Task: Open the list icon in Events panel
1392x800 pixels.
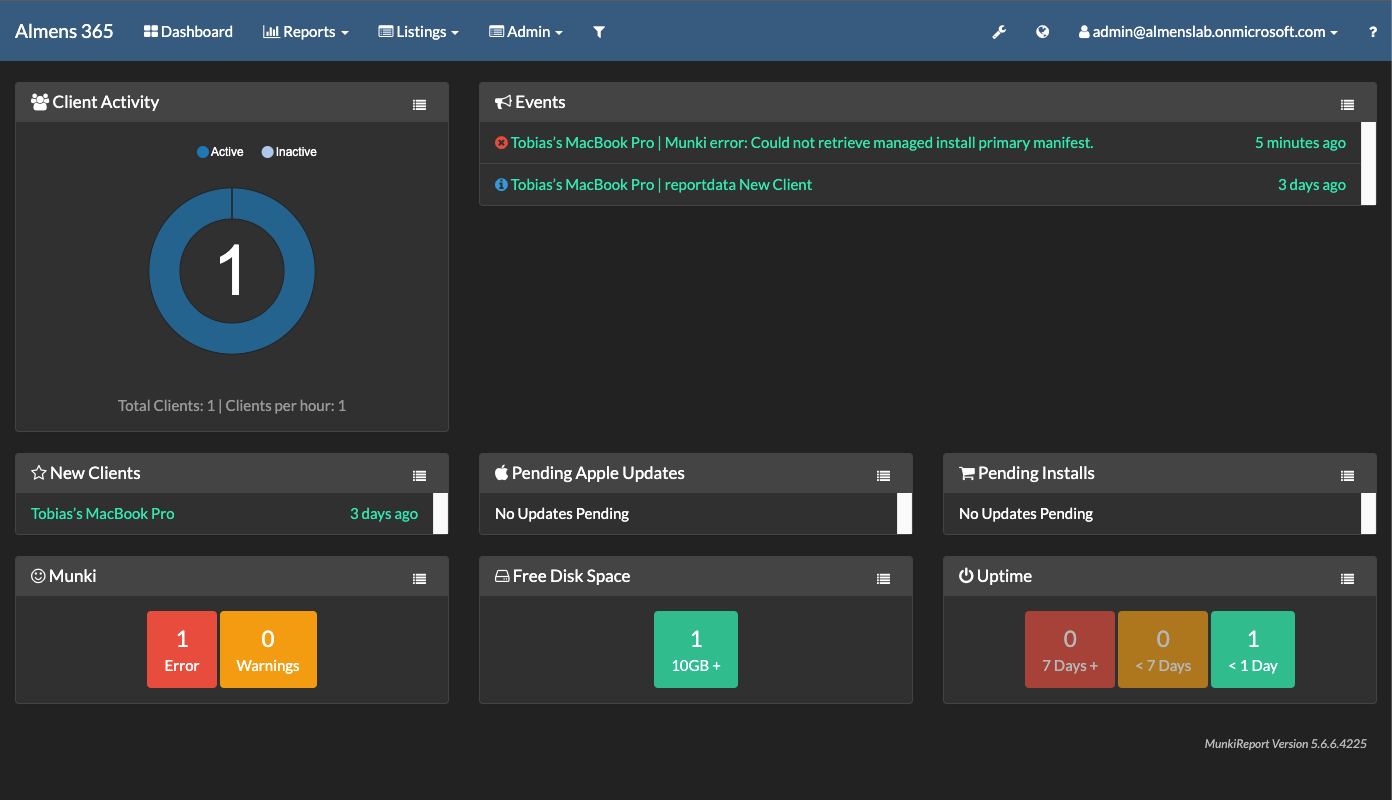Action: pos(1347,104)
